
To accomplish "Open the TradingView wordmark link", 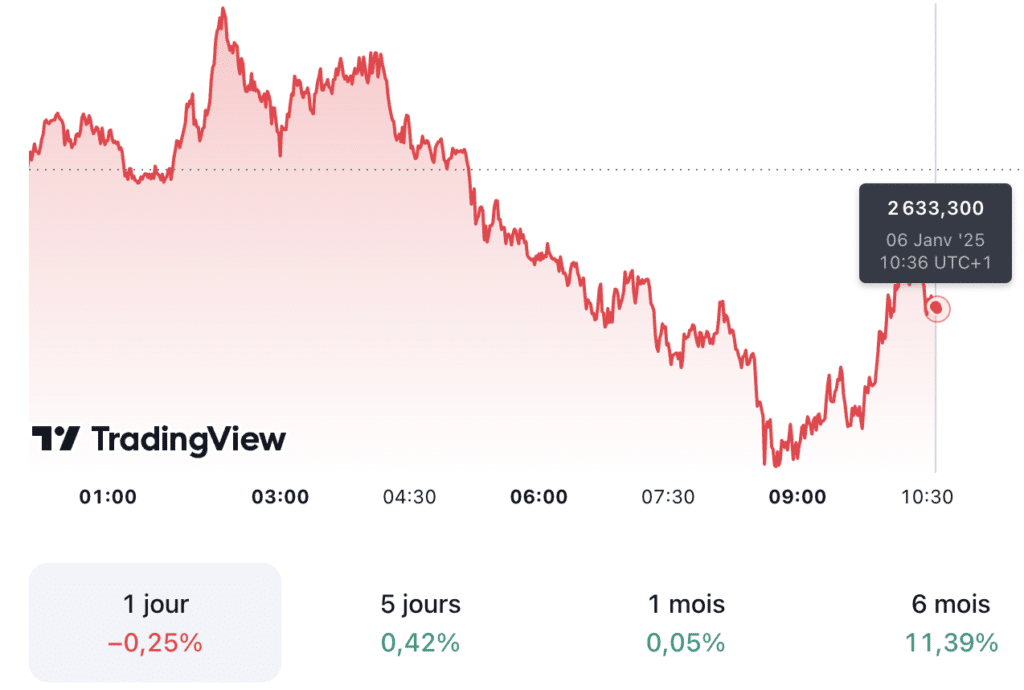I will click(x=188, y=439).
